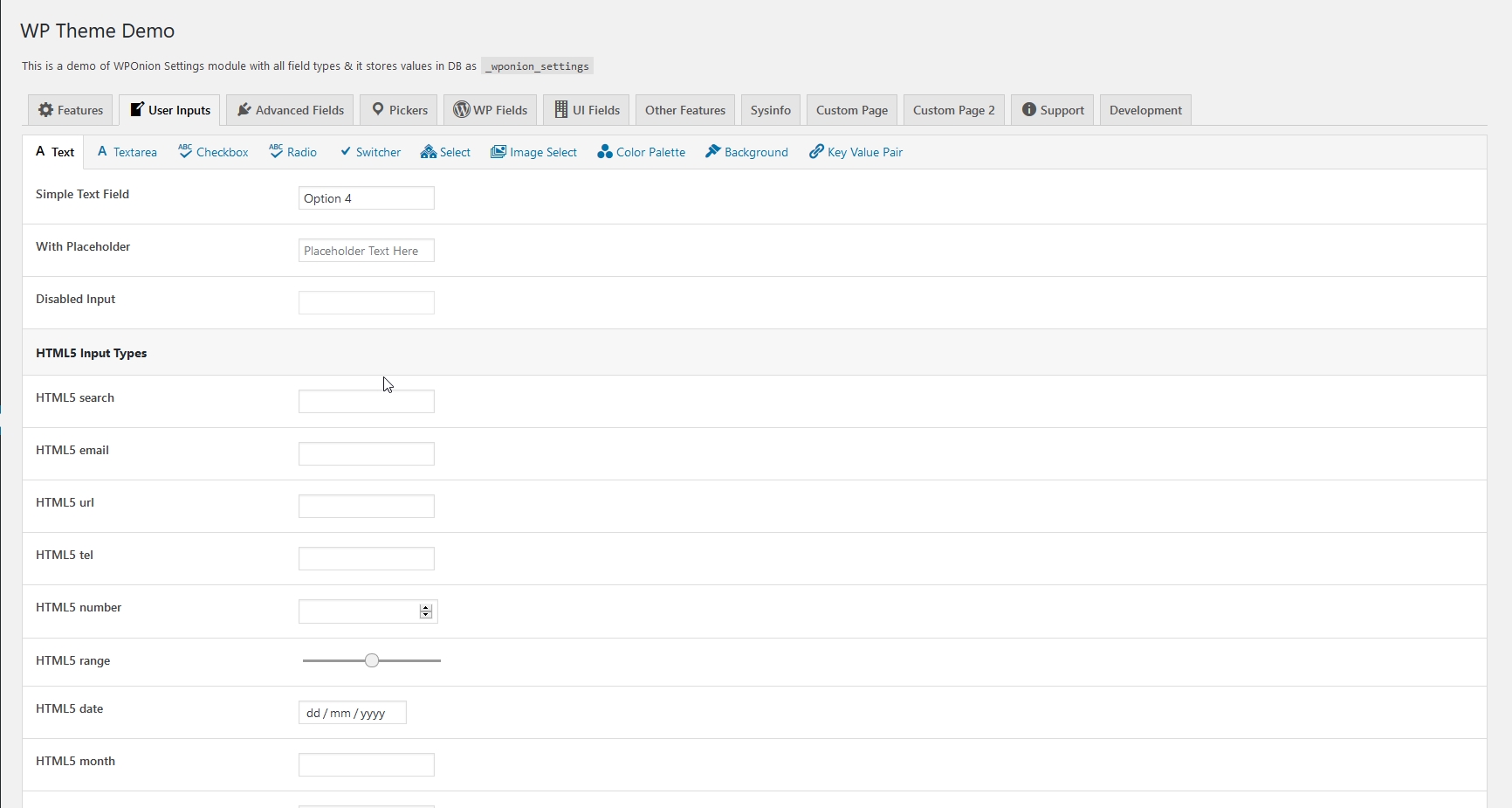
Task: Click the Disabled Input field
Action: tap(367, 303)
